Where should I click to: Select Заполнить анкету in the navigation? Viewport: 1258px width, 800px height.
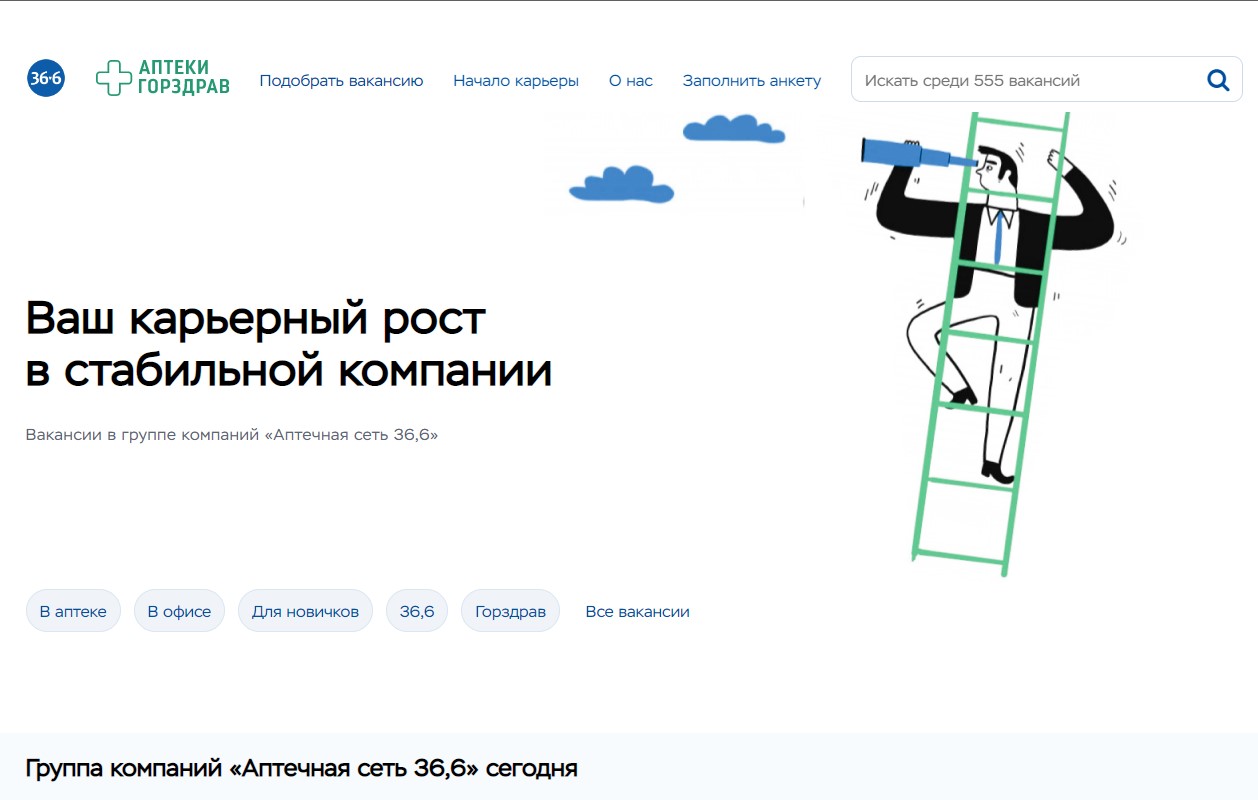tap(751, 81)
